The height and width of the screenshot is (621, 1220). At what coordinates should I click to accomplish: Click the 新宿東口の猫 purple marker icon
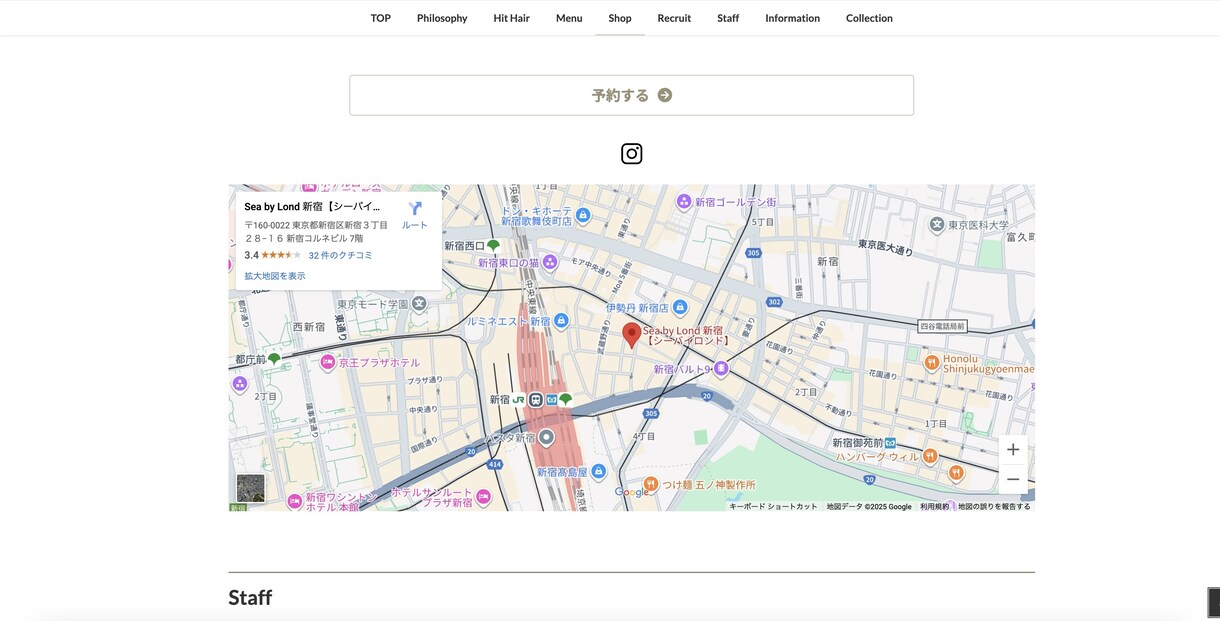(549, 262)
